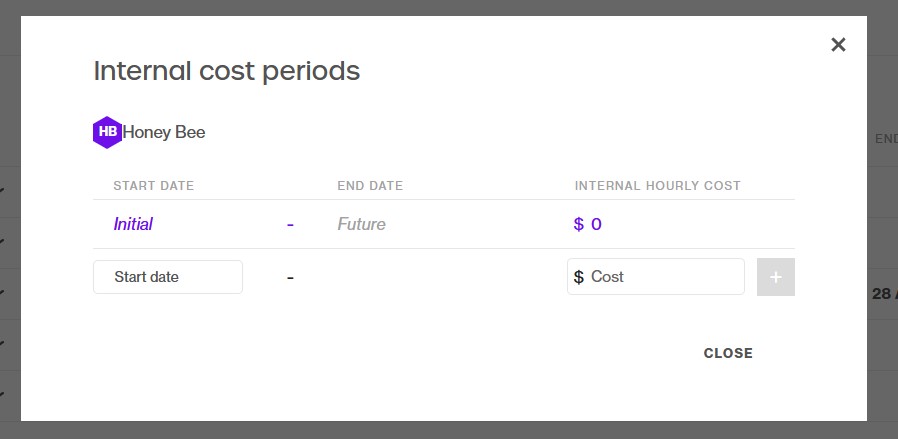The image size is (898, 439).
Task: Add the cost period with plus button
Action: 775,277
